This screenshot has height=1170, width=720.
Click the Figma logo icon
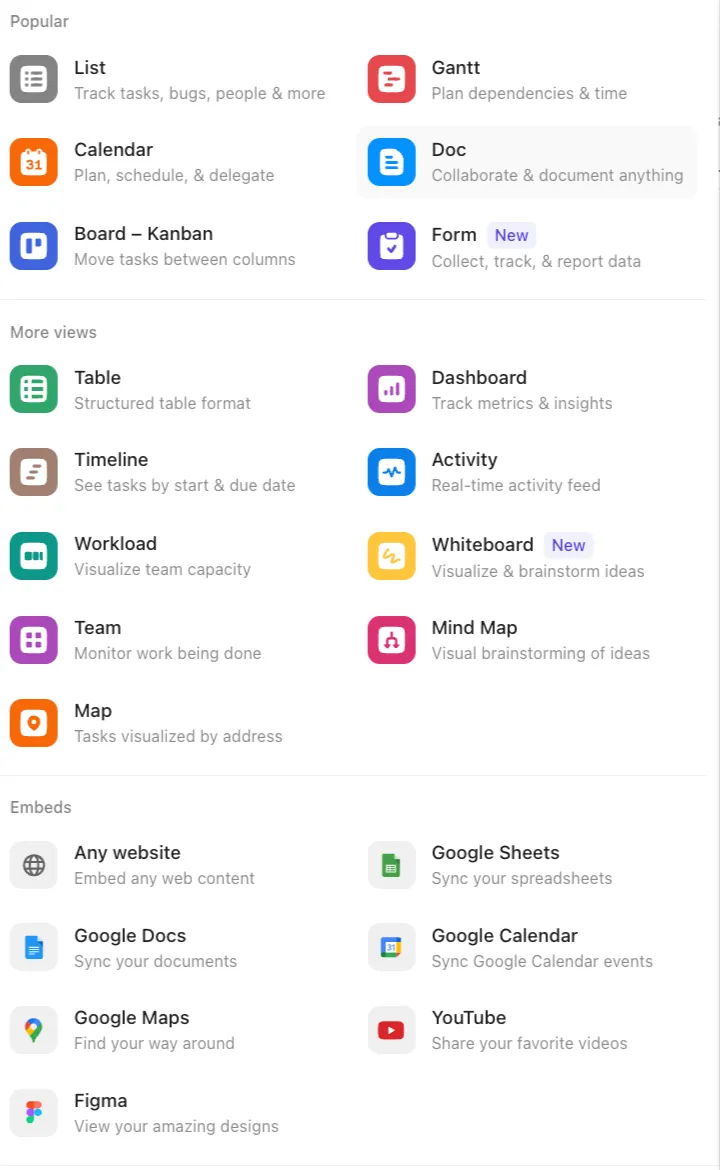coord(34,1113)
